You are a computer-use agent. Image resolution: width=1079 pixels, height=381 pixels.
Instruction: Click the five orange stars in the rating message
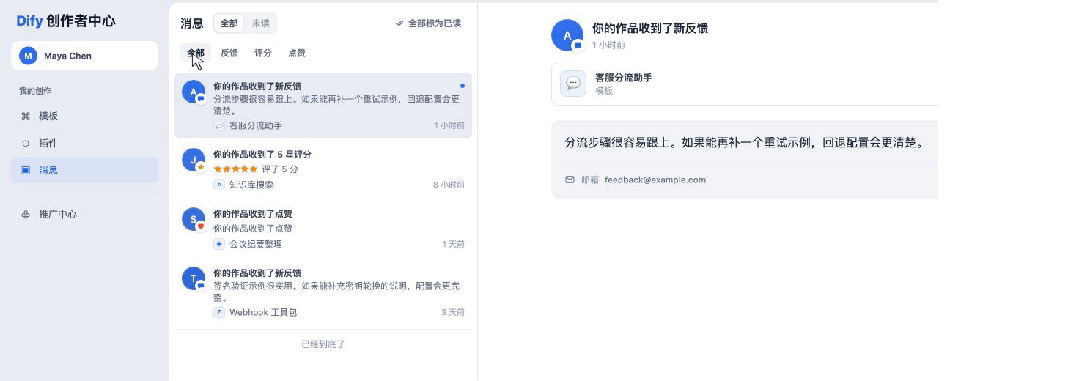click(235, 169)
